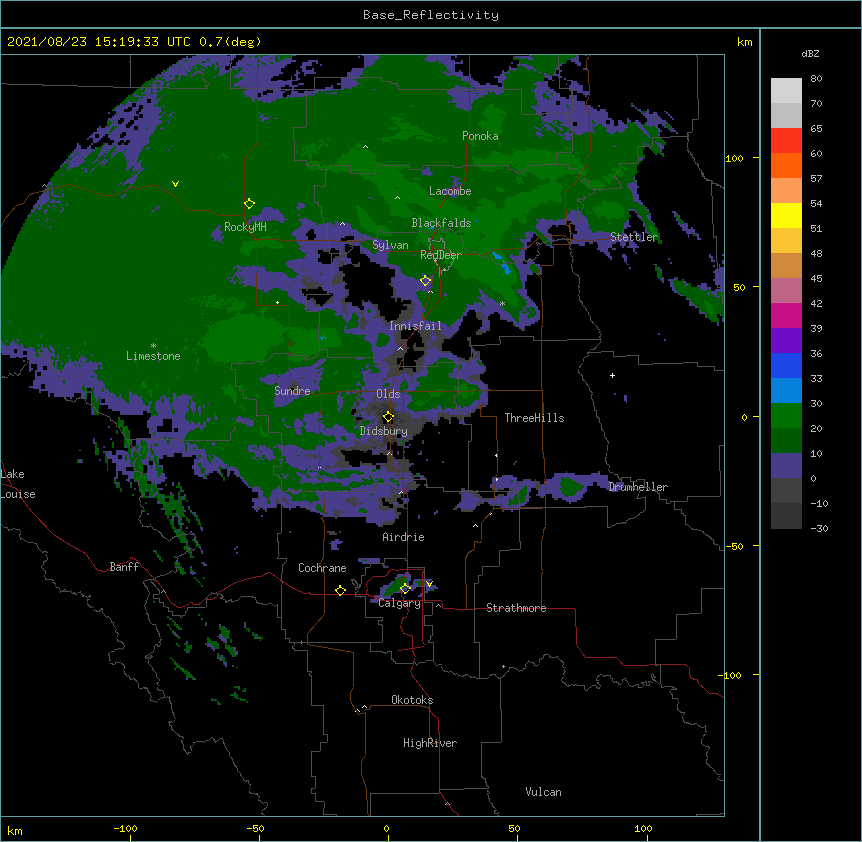Click the Strathmore label
The width and height of the screenshot is (862, 842).
(x=516, y=608)
